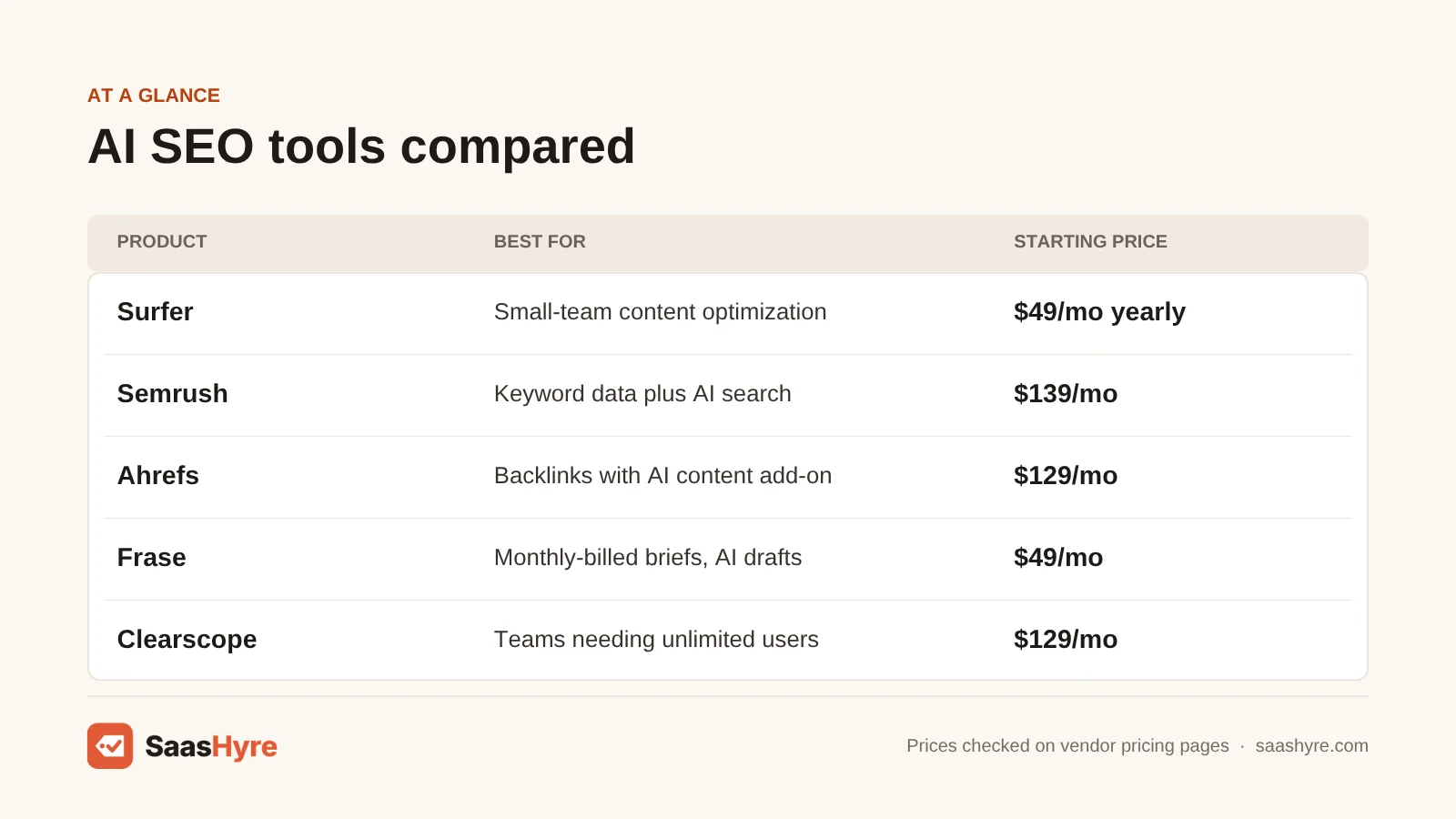Viewport: 1456px width, 819px height.
Task: Click 'Backlinks with AI content add-on' cell
Action: point(662,476)
